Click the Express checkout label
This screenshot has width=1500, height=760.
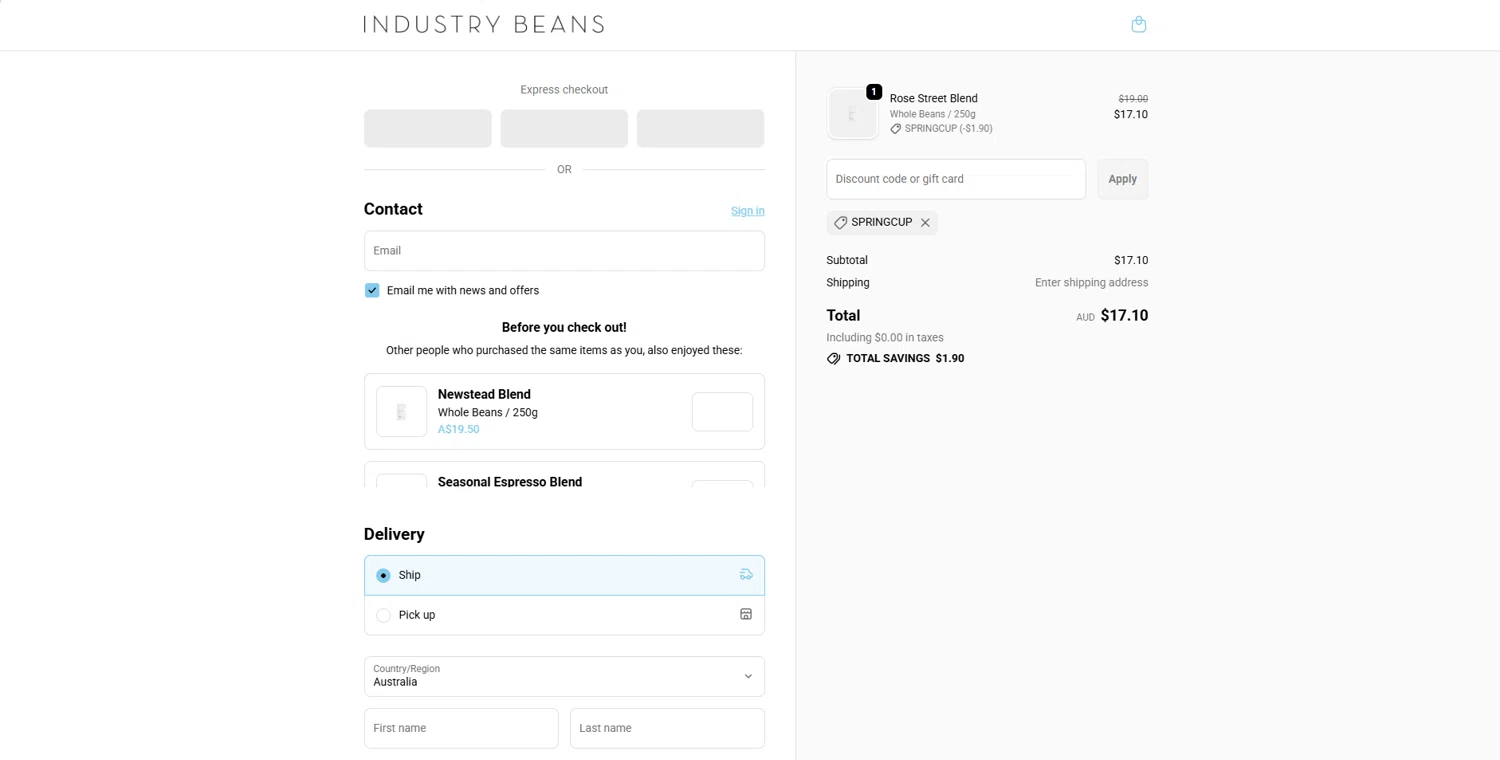pos(564,90)
